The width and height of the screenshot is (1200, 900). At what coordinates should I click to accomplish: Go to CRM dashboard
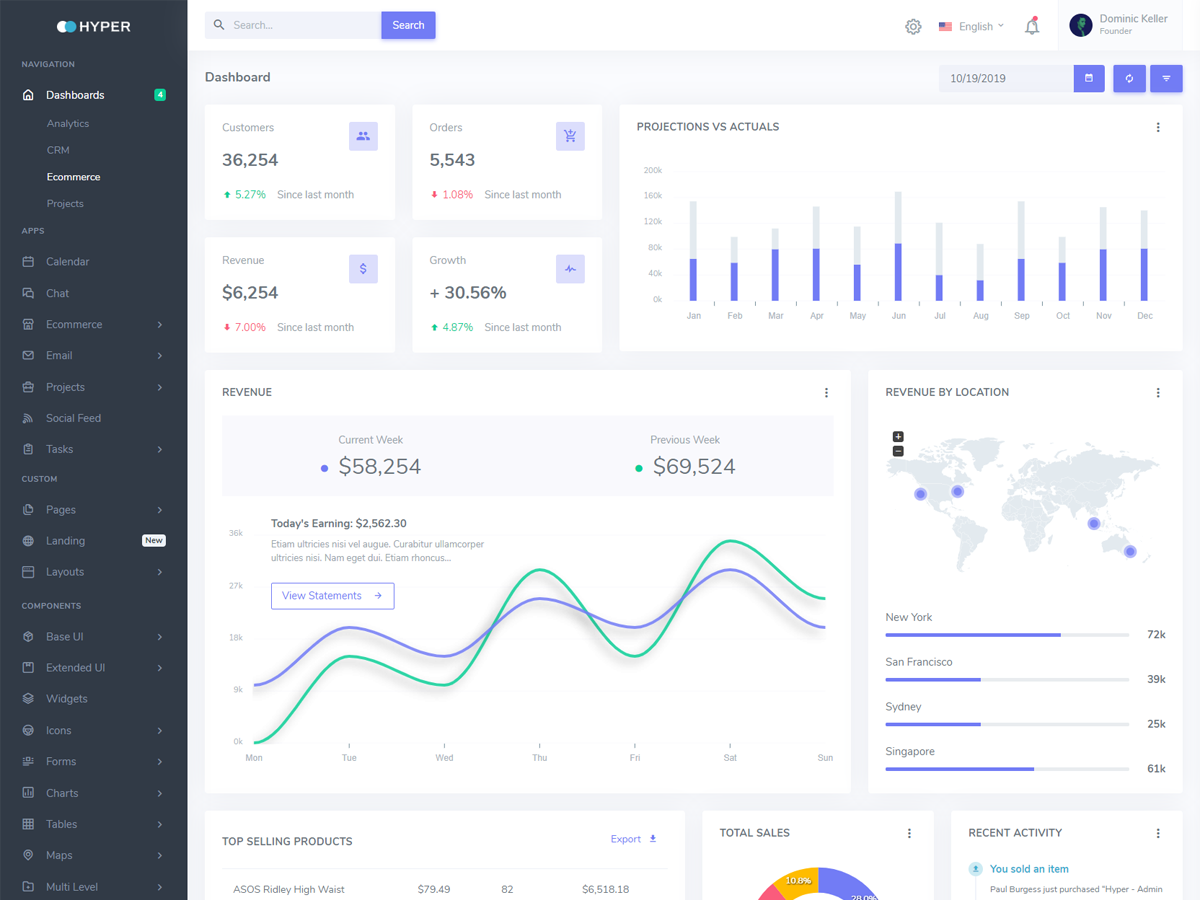tap(58, 150)
